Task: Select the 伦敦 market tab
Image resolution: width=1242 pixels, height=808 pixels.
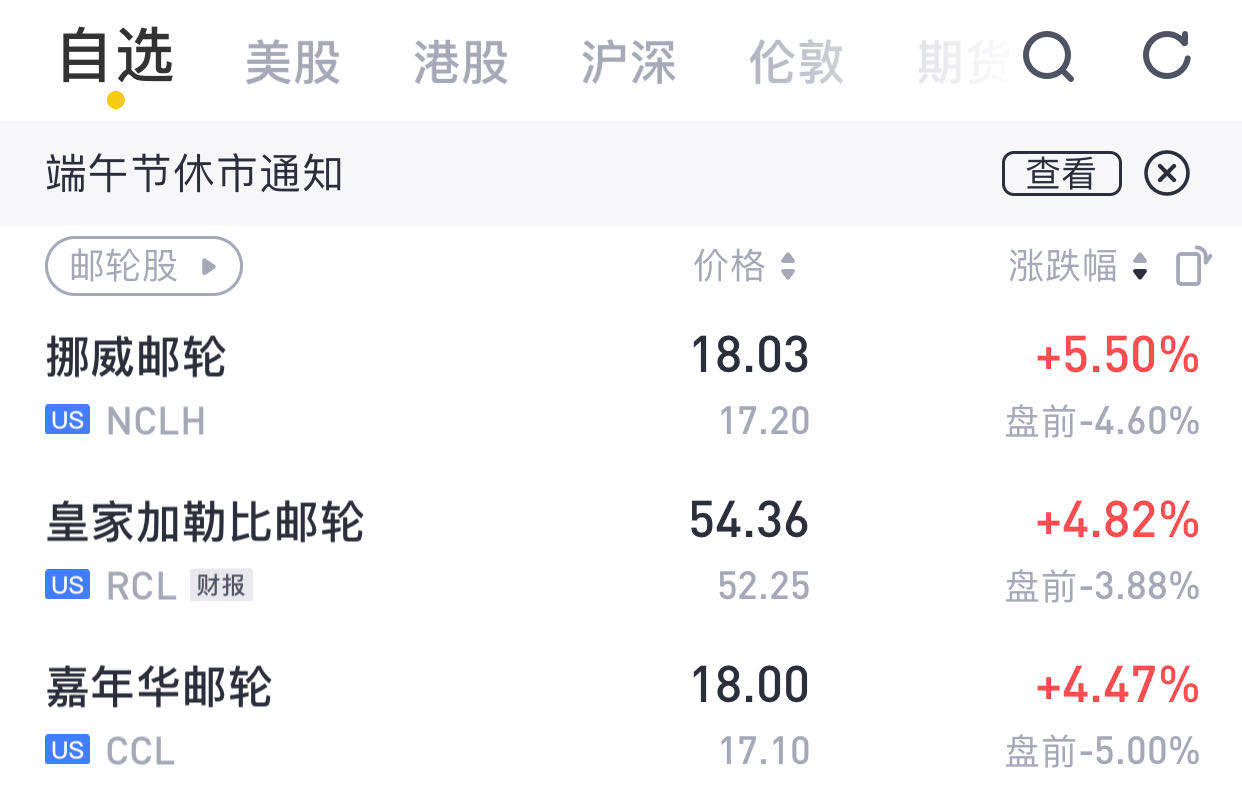Action: (796, 62)
